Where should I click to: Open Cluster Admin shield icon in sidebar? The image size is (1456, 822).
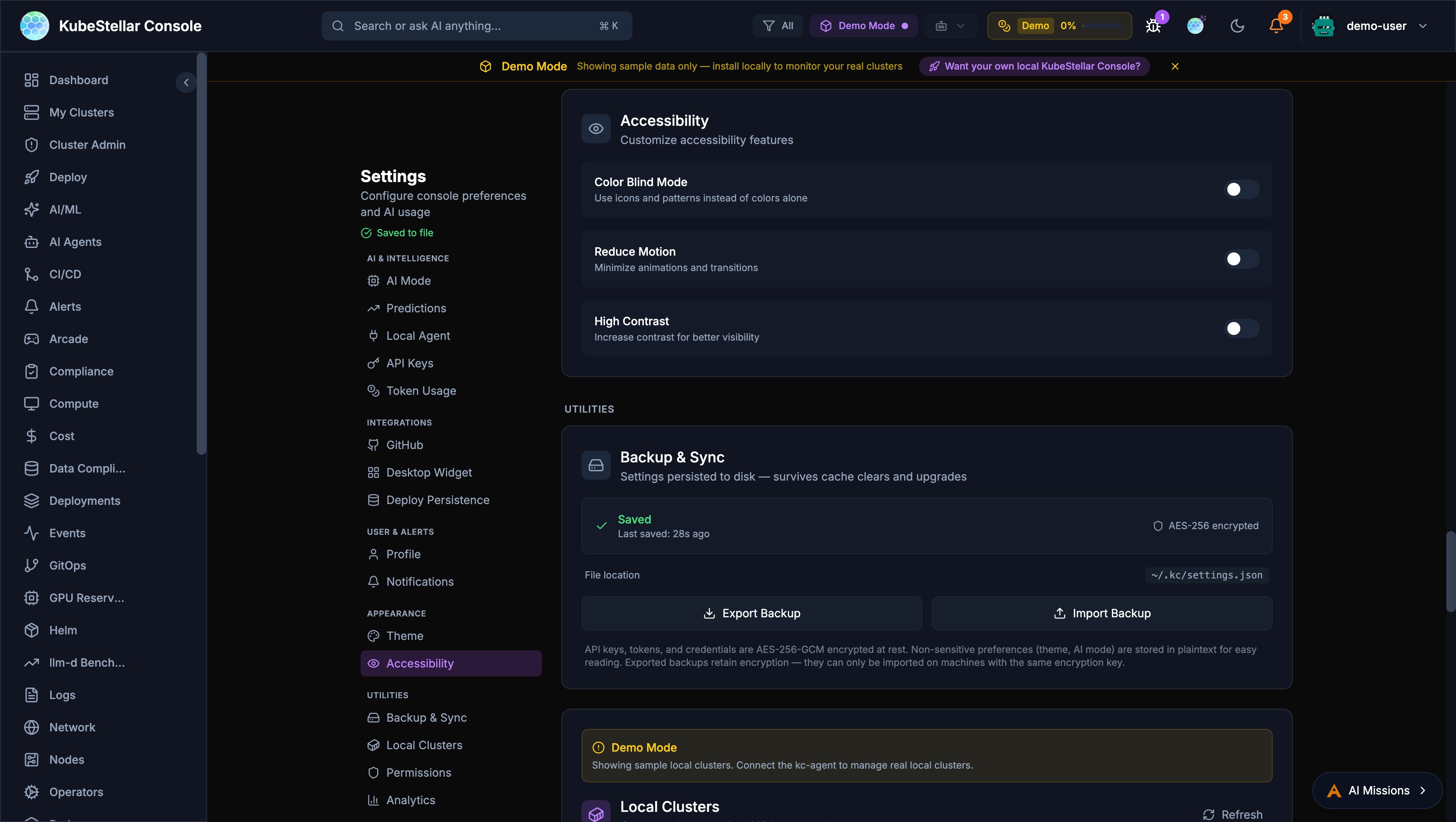(x=32, y=145)
